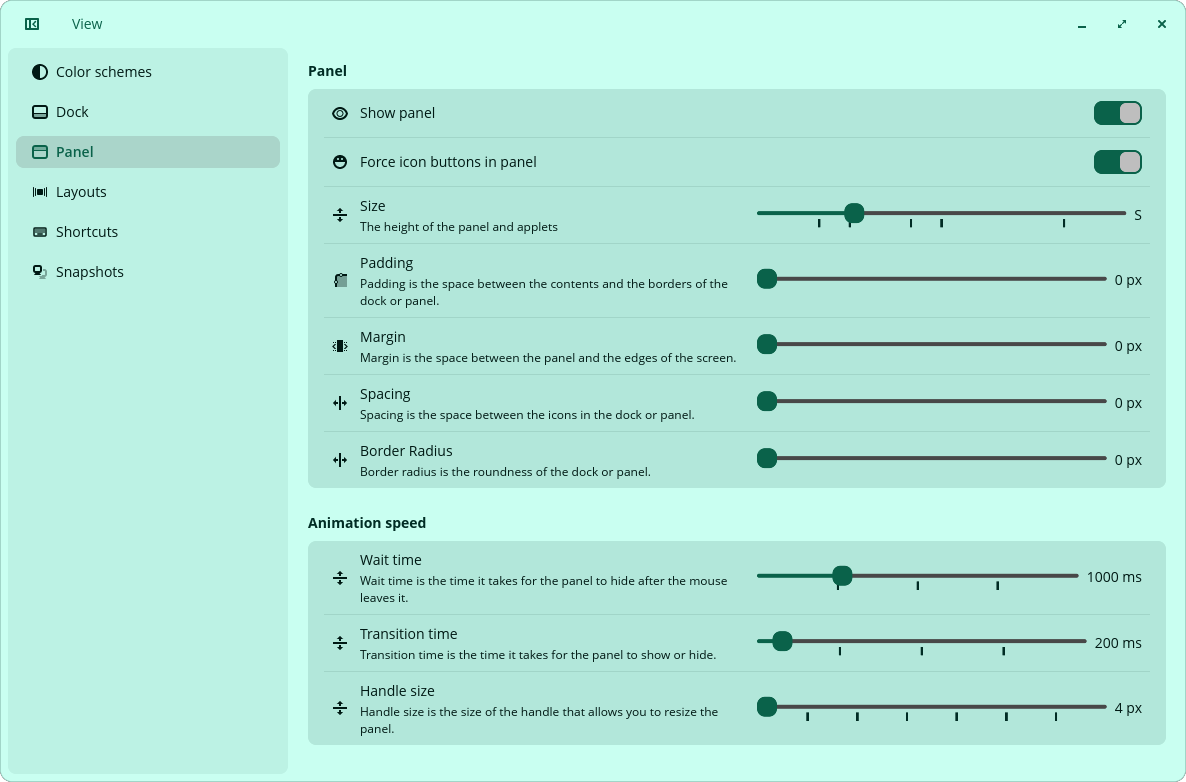The width and height of the screenshot is (1186, 782).
Task: Select the Panel page in sidebar
Action: [x=147, y=152]
